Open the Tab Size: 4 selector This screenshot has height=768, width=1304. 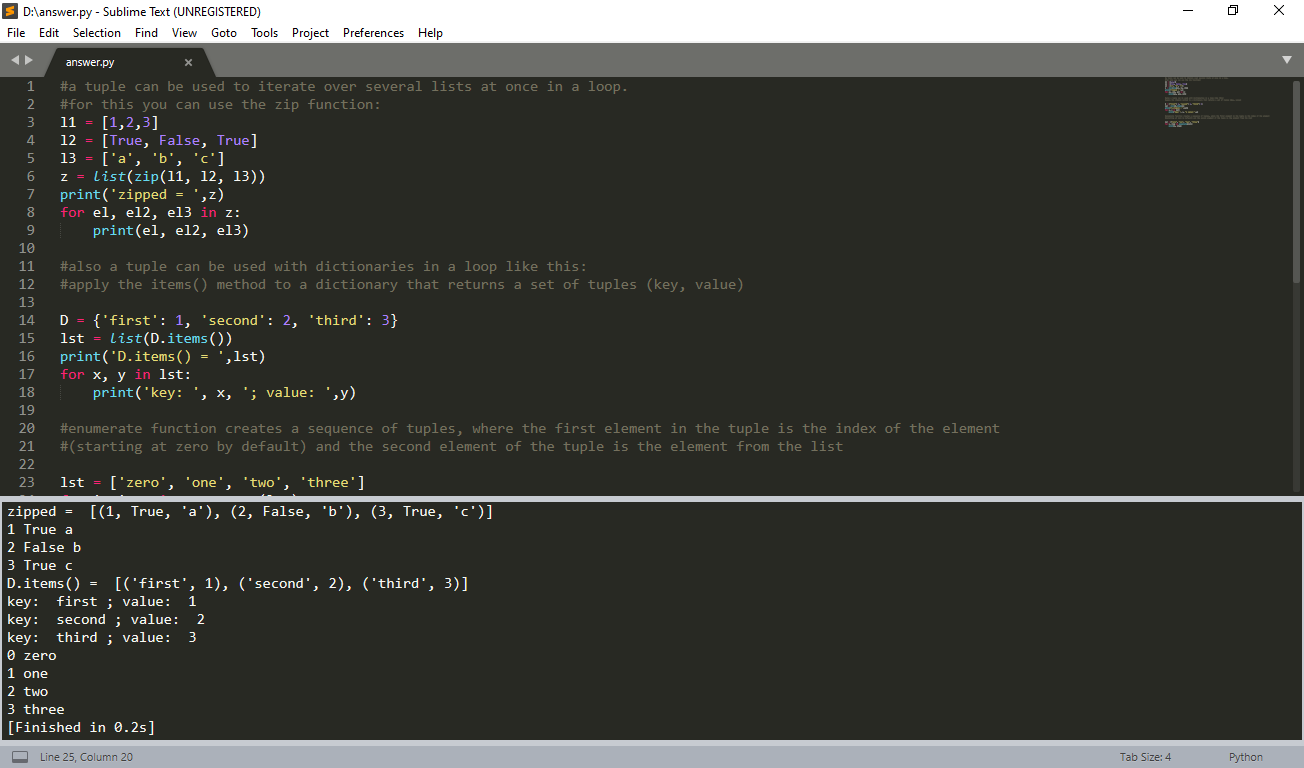[1145, 757]
